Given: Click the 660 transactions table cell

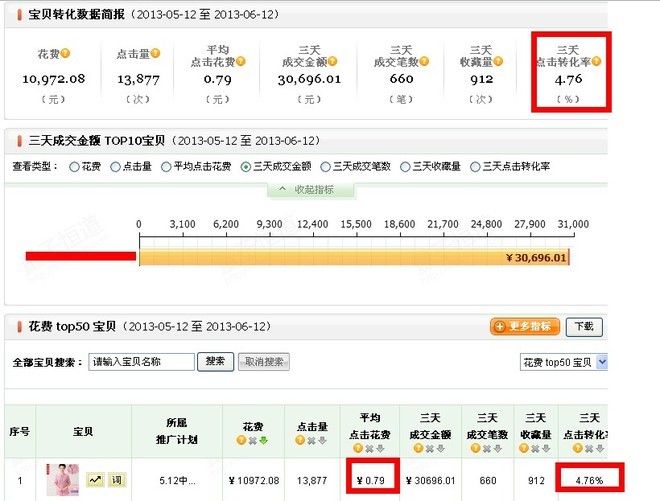Looking at the screenshot, I should (x=488, y=481).
